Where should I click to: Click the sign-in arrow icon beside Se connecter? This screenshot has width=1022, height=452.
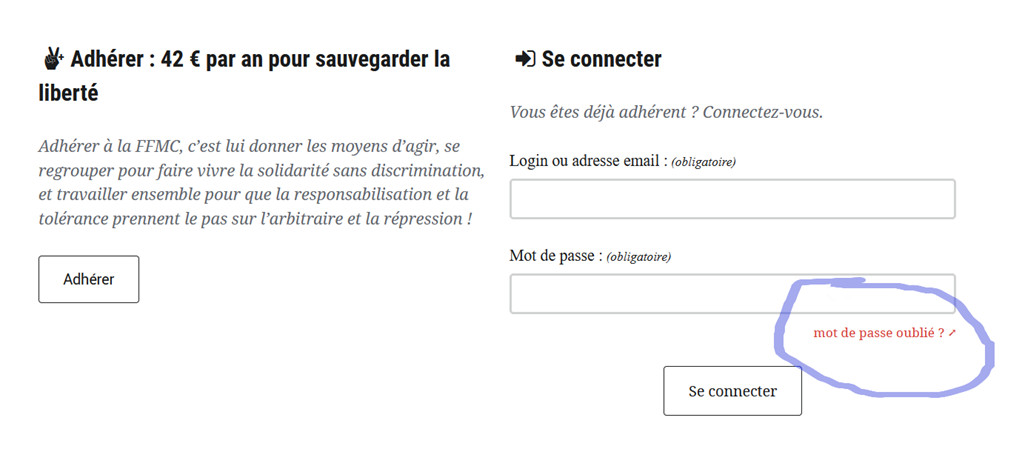pyautogui.click(x=525, y=59)
